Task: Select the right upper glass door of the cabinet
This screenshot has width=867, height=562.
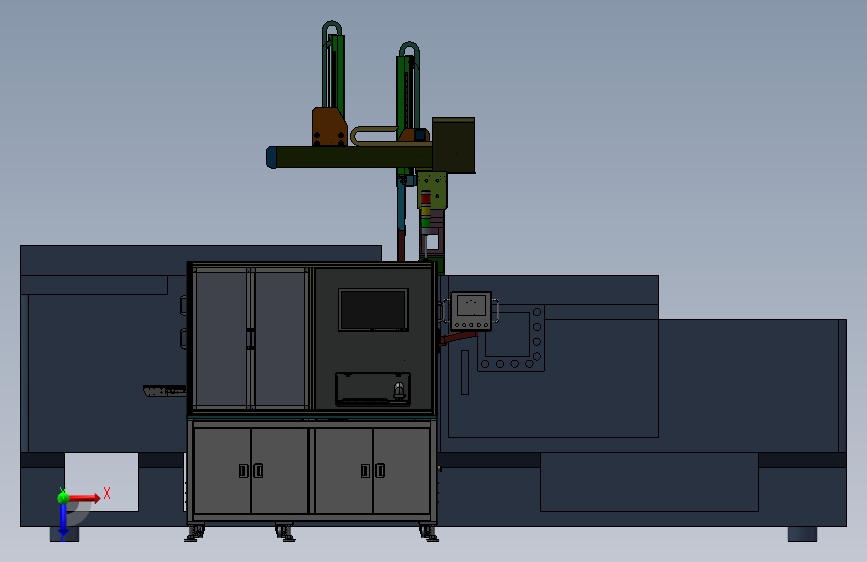Action: [280, 338]
